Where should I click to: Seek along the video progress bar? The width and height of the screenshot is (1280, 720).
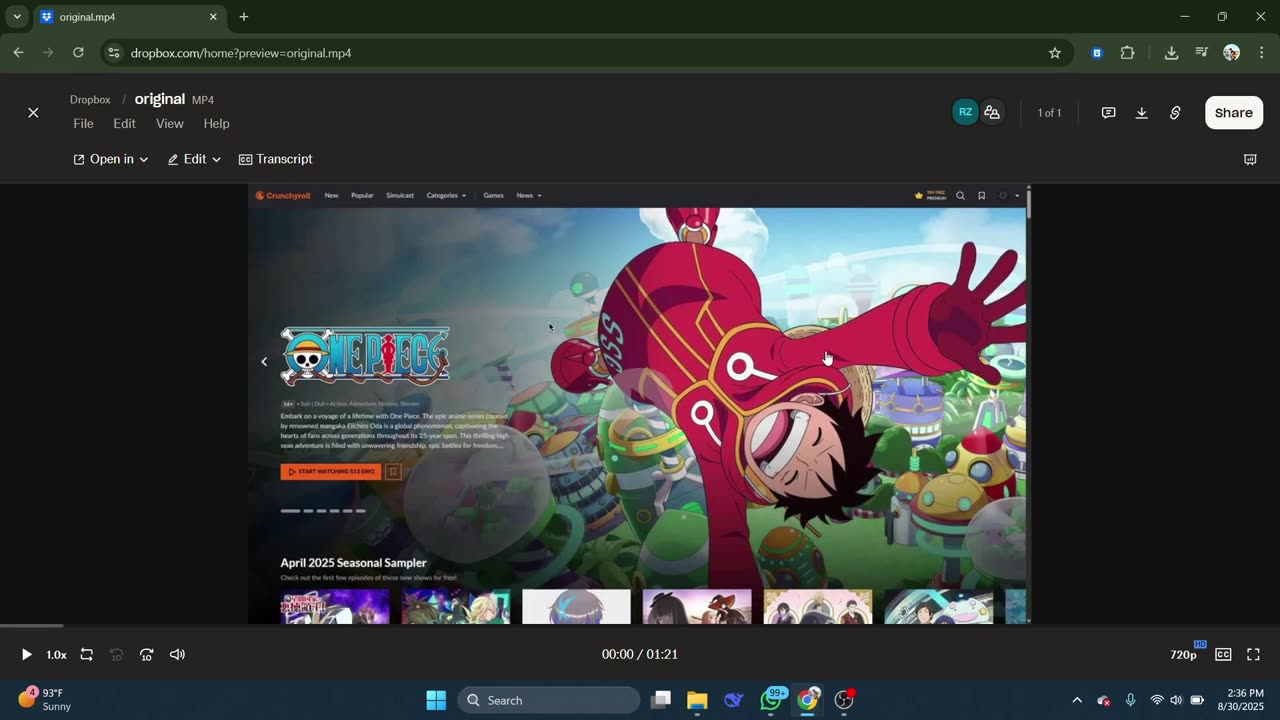tap(640, 626)
